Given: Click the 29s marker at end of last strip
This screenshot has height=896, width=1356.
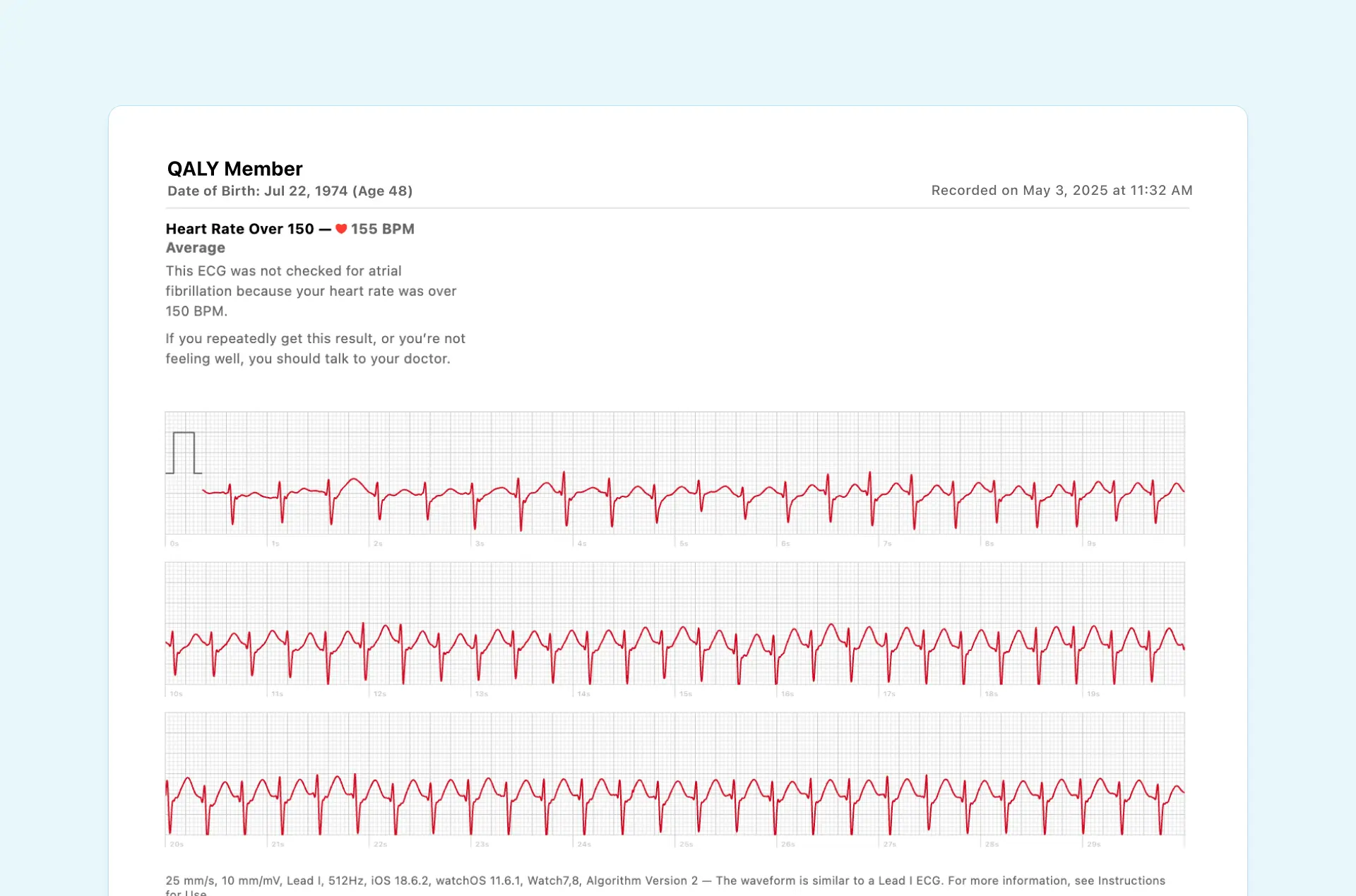Looking at the screenshot, I should click(1094, 844).
